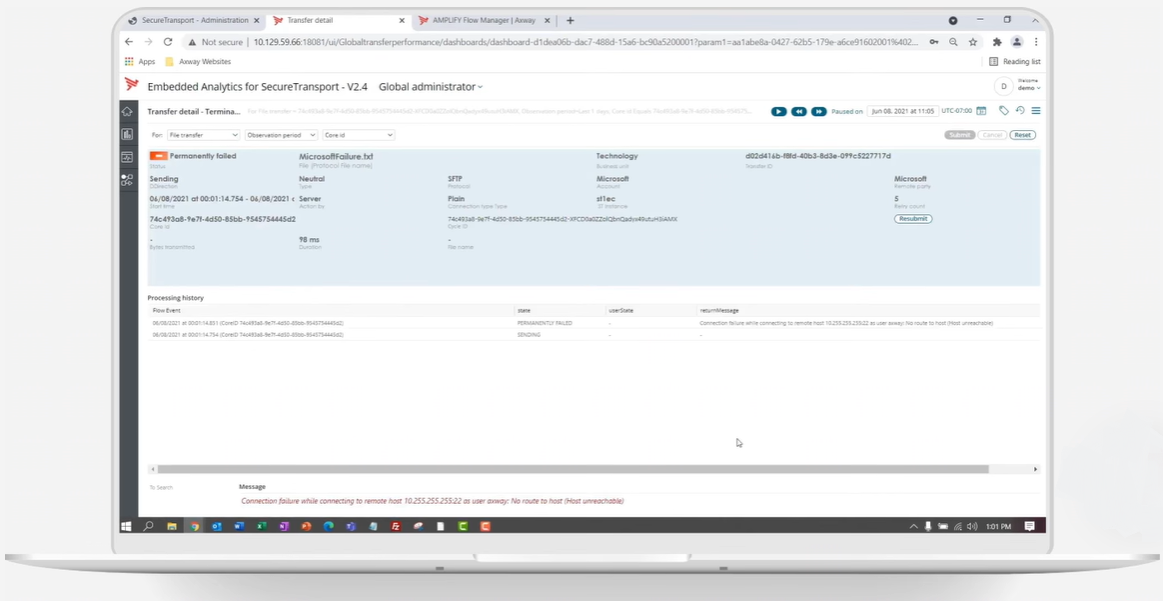
Task: Click the scrollbar right arrow
Action: [x=1035, y=469]
